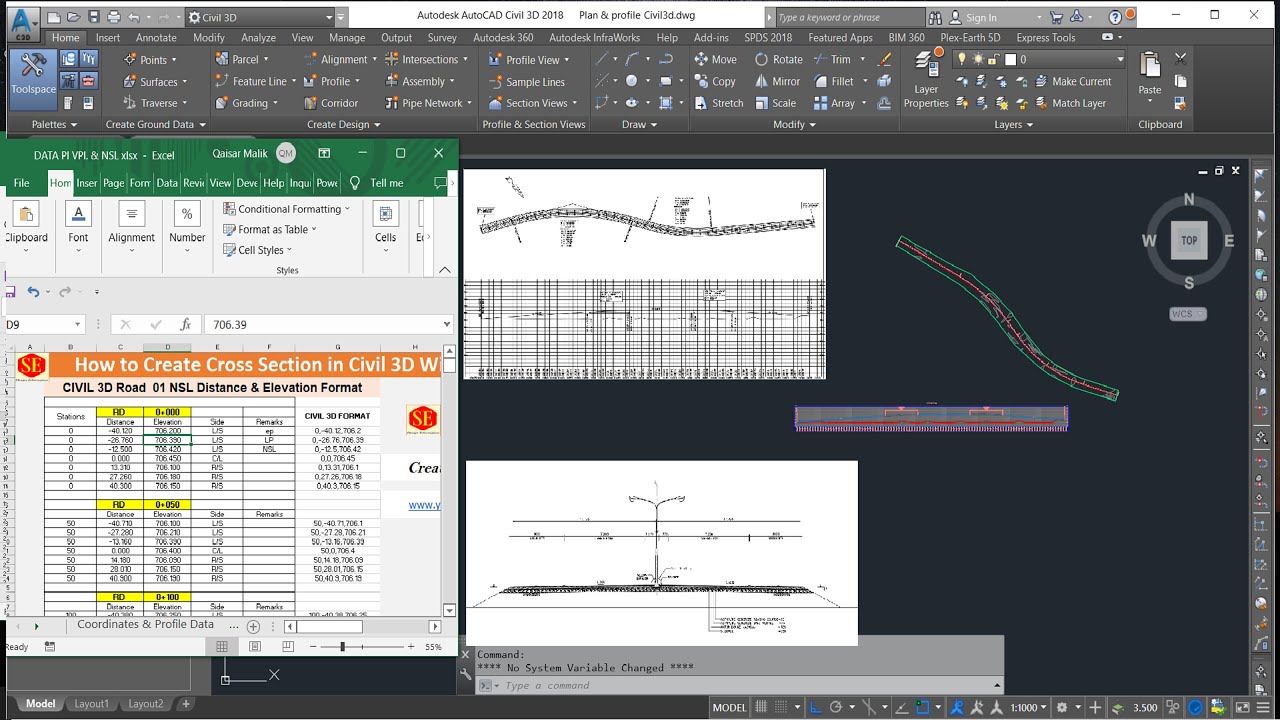Image resolution: width=1280 pixels, height=720 pixels.
Task: Switch to Layout1 tab
Action: (91, 704)
